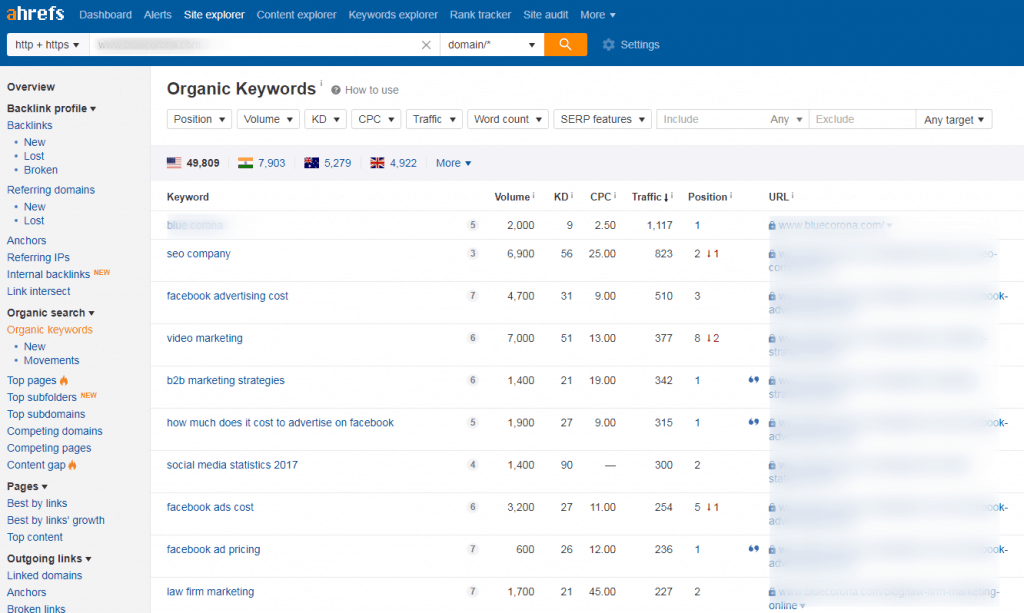Open the Dashboard menu item
1024x613 pixels.
(105, 14)
